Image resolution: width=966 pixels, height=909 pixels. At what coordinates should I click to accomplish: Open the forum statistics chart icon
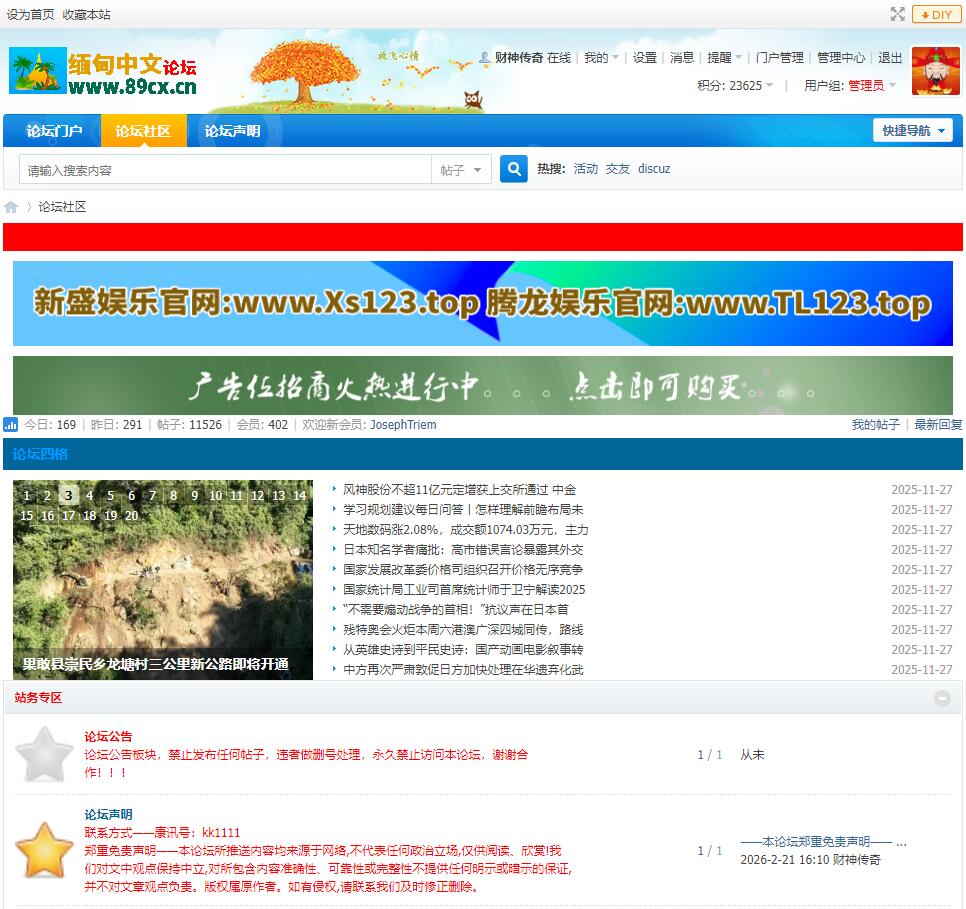[x=11, y=425]
